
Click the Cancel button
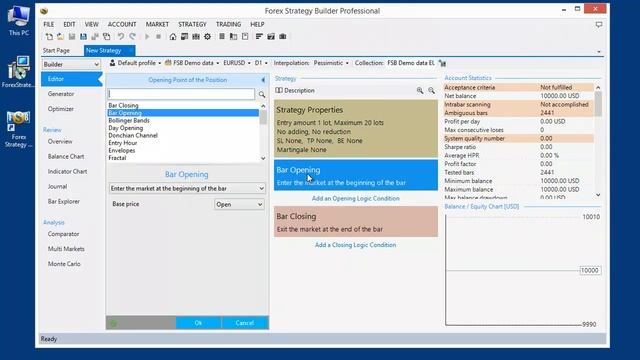(245, 323)
